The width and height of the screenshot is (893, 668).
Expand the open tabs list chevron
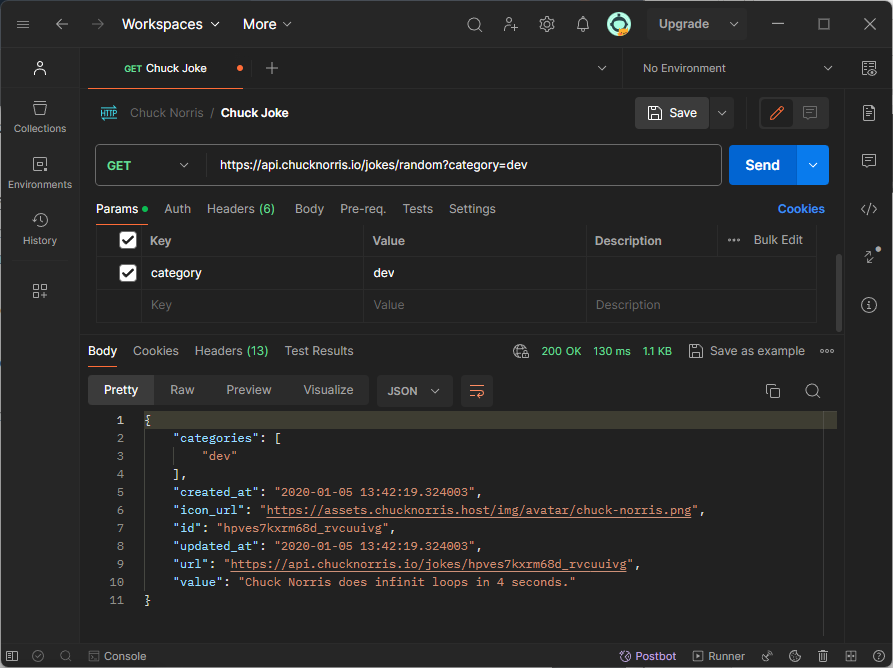[601, 68]
